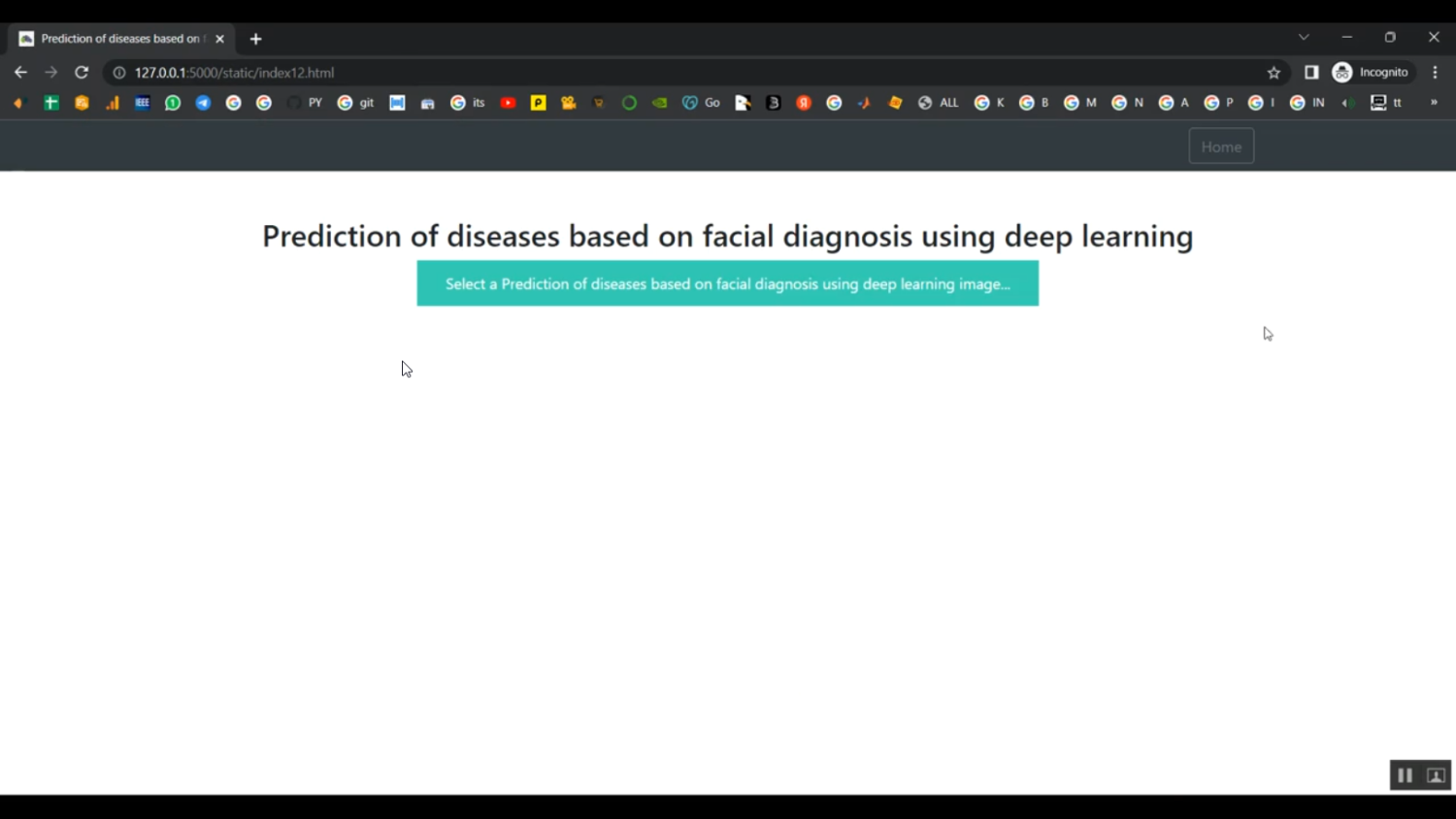The width and height of the screenshot is (1456, 819).
Task: Pause using the bottom-right overlay button
Action: click(x=1405, y=775)
